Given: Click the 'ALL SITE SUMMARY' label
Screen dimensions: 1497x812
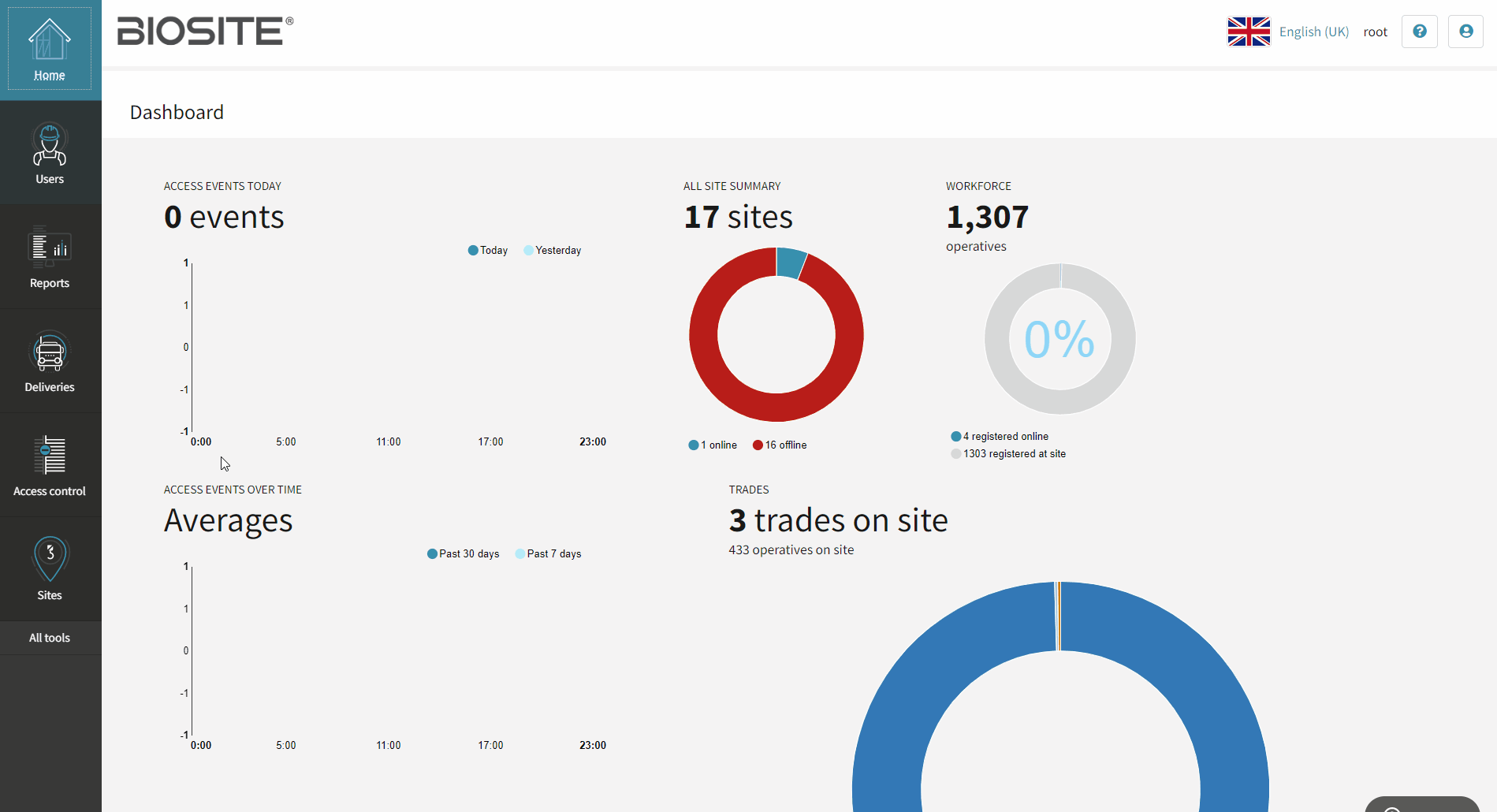Looking at the screenshot, I should (732, 187).
